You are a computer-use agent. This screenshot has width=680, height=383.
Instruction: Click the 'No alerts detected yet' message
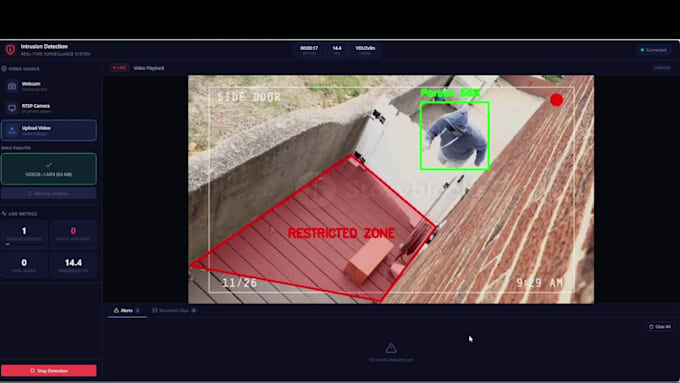(x=391, y=360)
